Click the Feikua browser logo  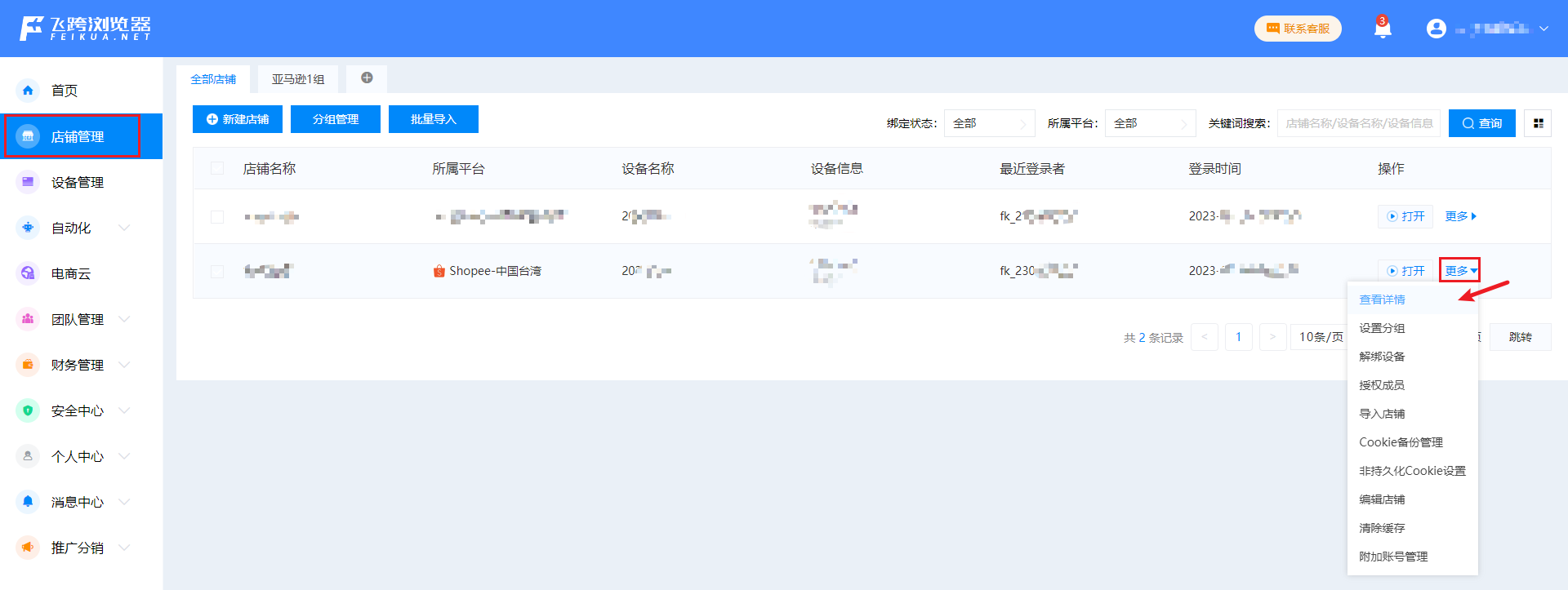pos(85,29)
